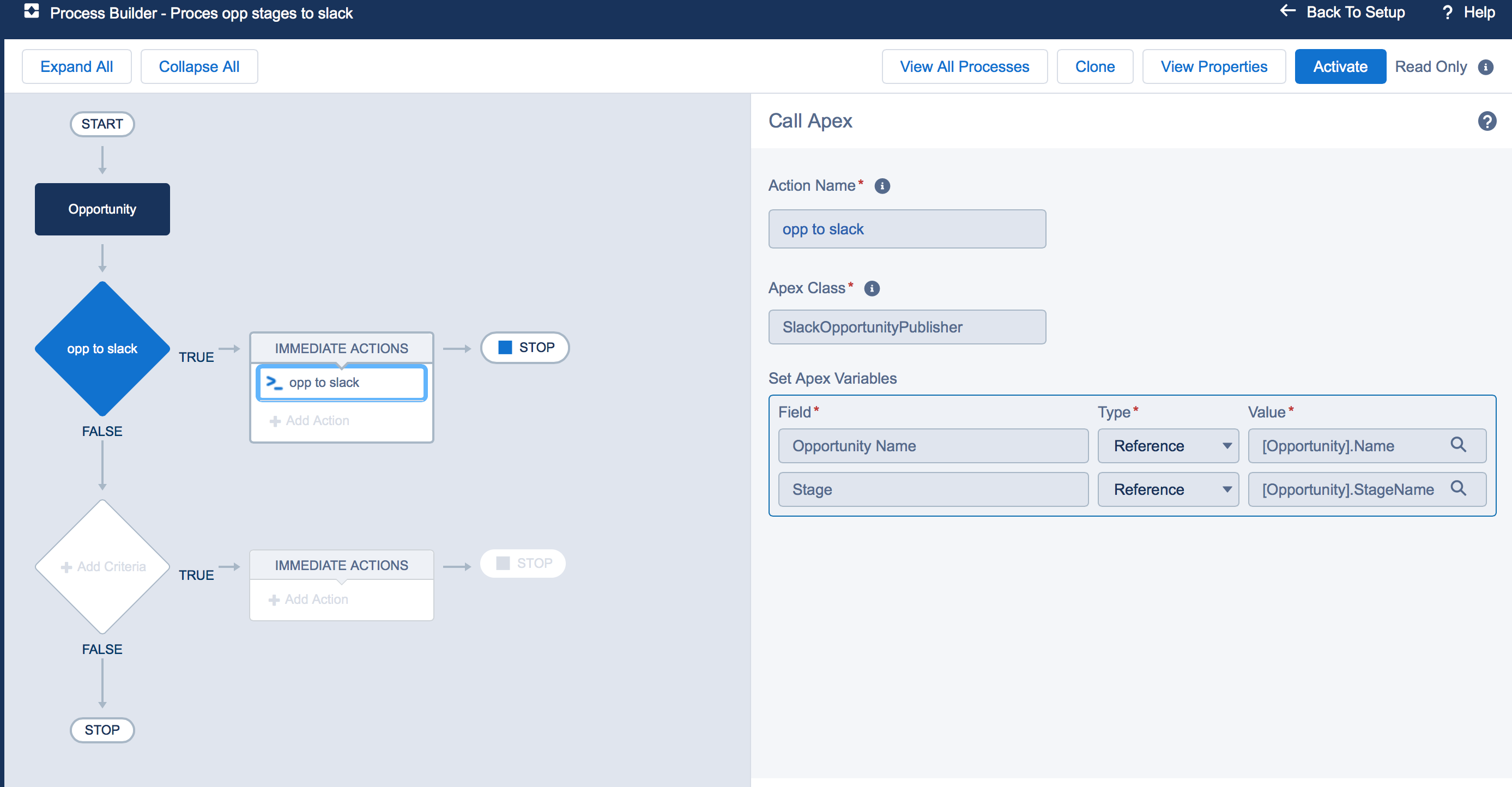Click the Back To Setup arrow

pyautogui.click(x=1288, y=11)
